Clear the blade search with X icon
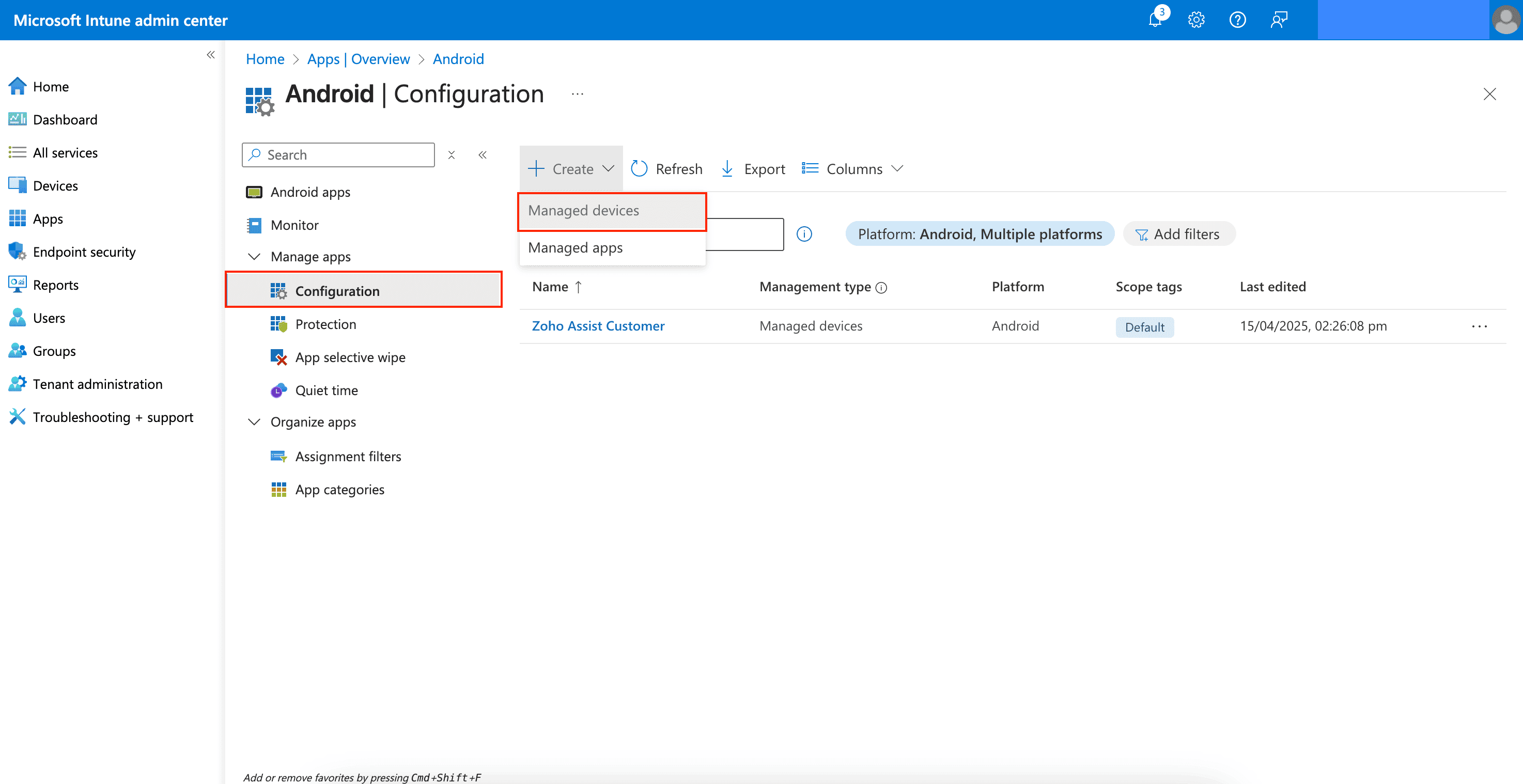The height and width of the screenshot is (784, 1523). tap(451, 155)
